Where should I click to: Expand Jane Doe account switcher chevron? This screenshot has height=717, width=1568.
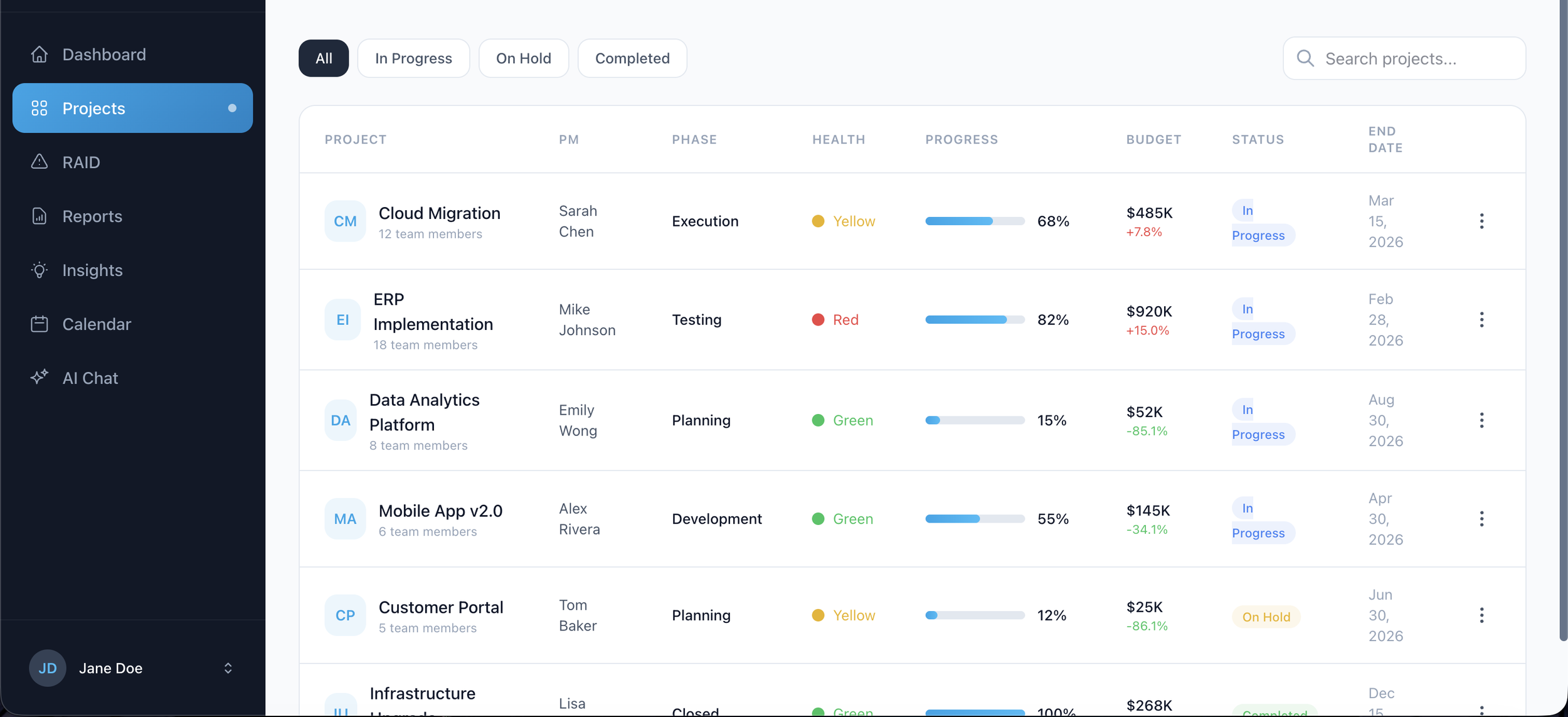tap(228, 668)
